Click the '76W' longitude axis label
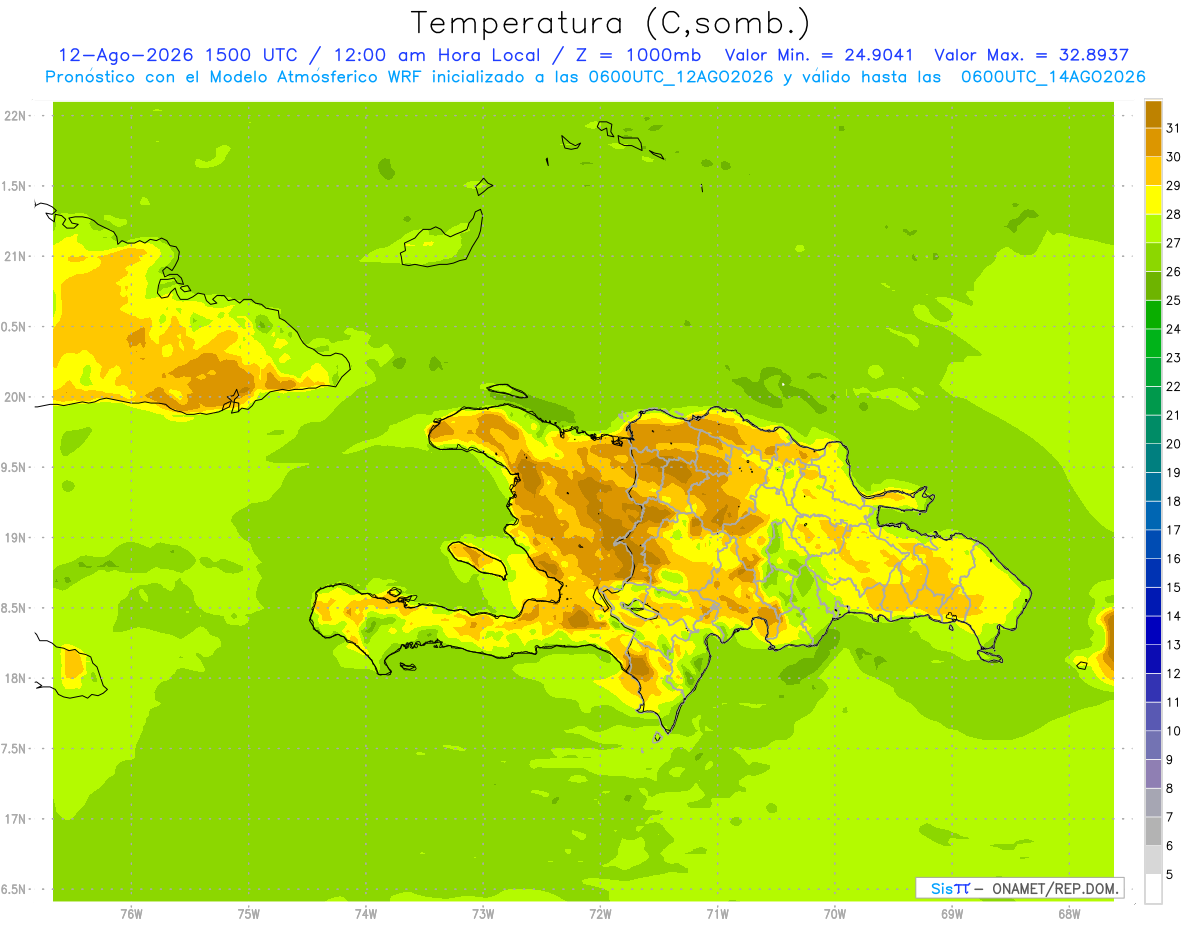The height and width of the screenshot is (927, 1200). 131,914
